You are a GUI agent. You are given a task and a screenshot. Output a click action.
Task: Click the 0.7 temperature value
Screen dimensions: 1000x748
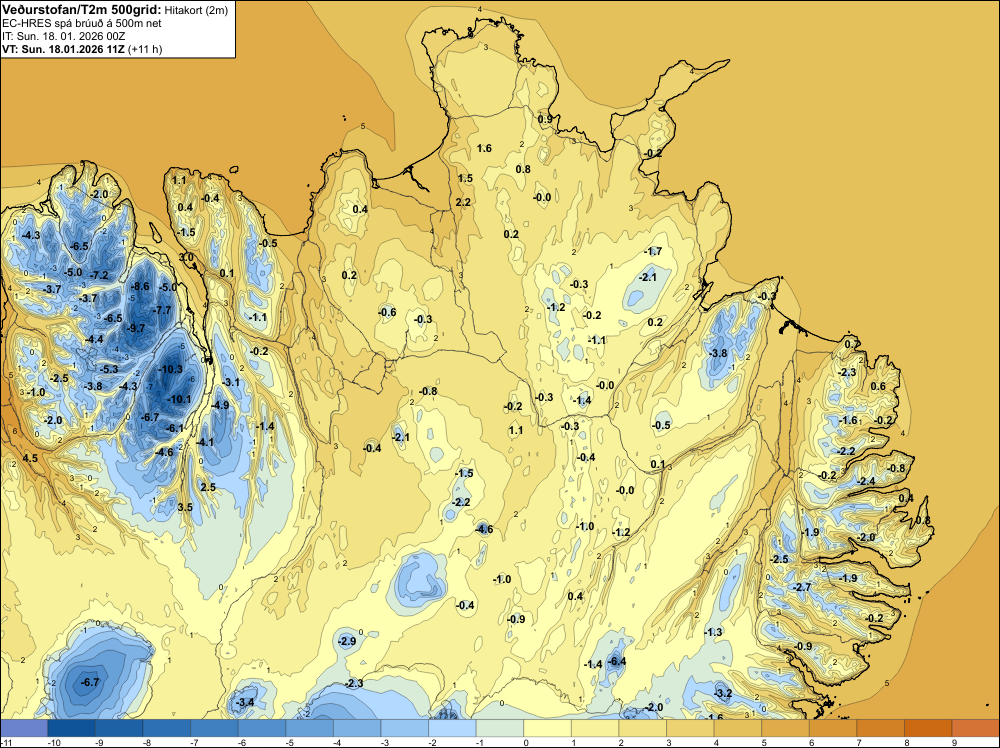click(851, 344)
